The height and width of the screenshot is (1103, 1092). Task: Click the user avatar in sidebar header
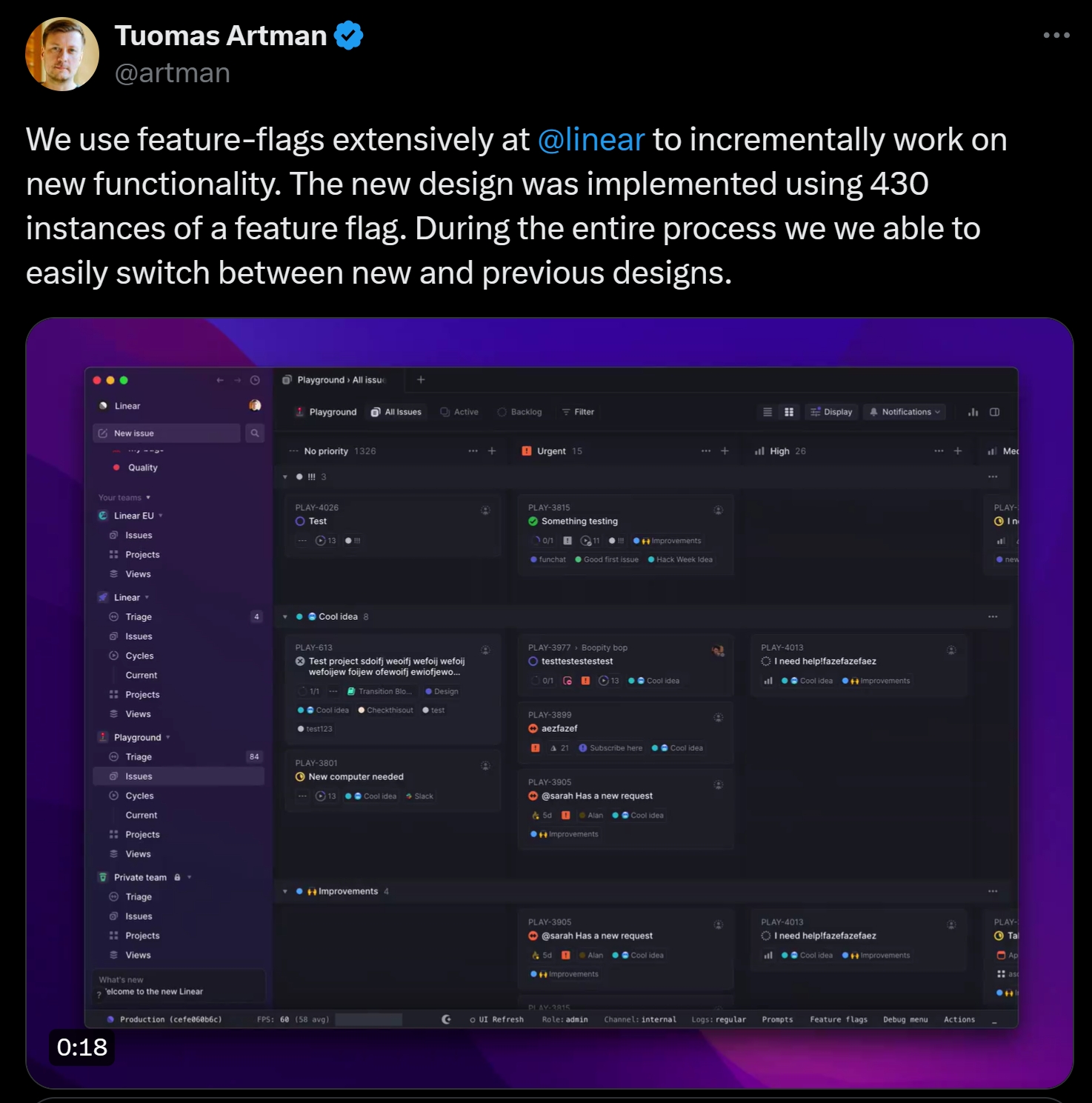coord(255,405)
